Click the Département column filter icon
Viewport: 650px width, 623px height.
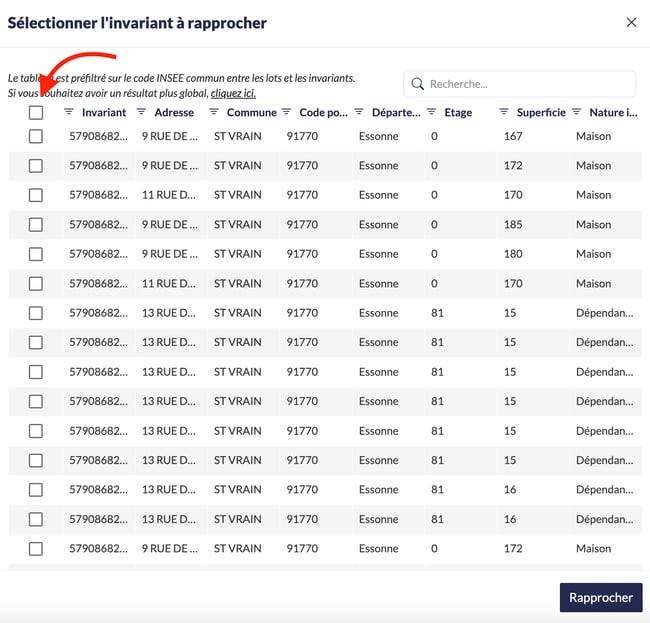(x=359, y=112)
